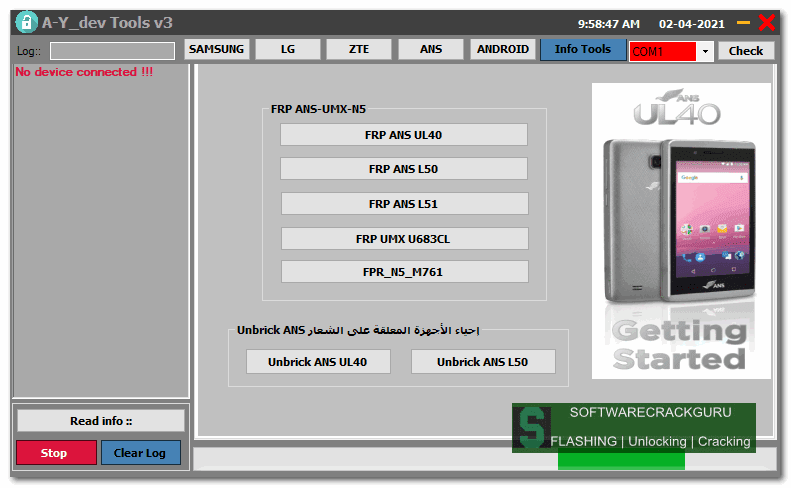Screen dimensions: 791x488
Task: Click the ANS UL40 phone image
Action: coord(681,231)
